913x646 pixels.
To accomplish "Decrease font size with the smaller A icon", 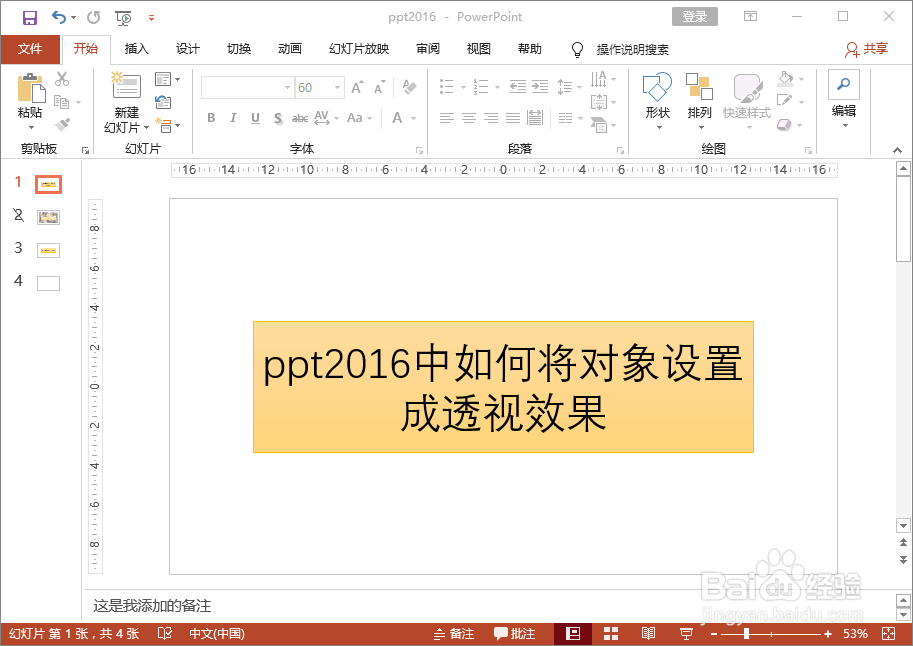I will tap(380, 87).
